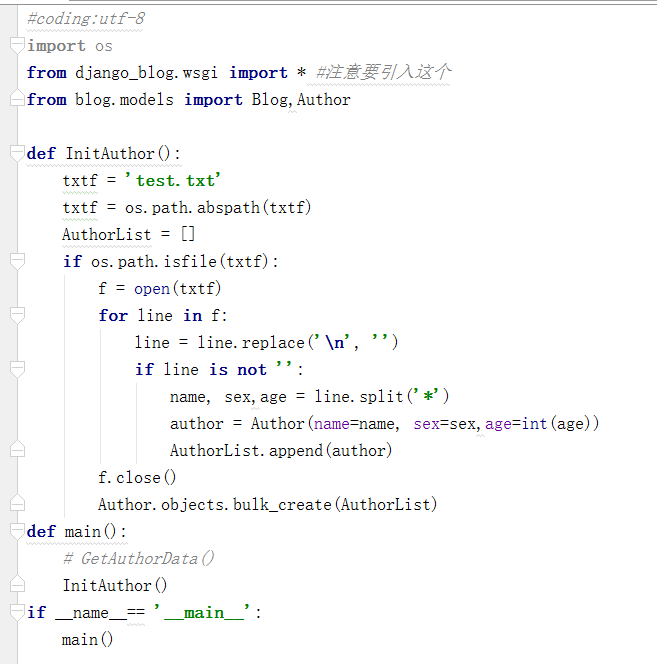Click fold end marker beside 'AuthorList.append(author)'

tap(17, 449)
